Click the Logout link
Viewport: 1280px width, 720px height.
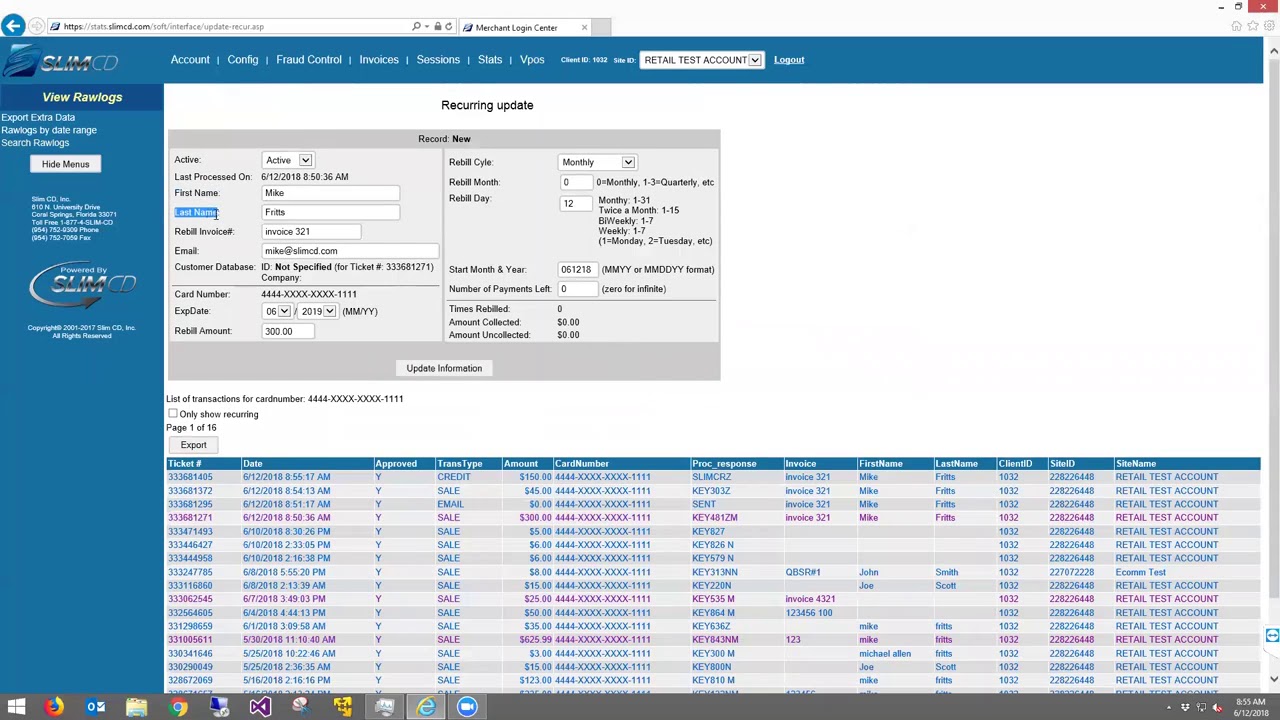[x=789, y=60]
